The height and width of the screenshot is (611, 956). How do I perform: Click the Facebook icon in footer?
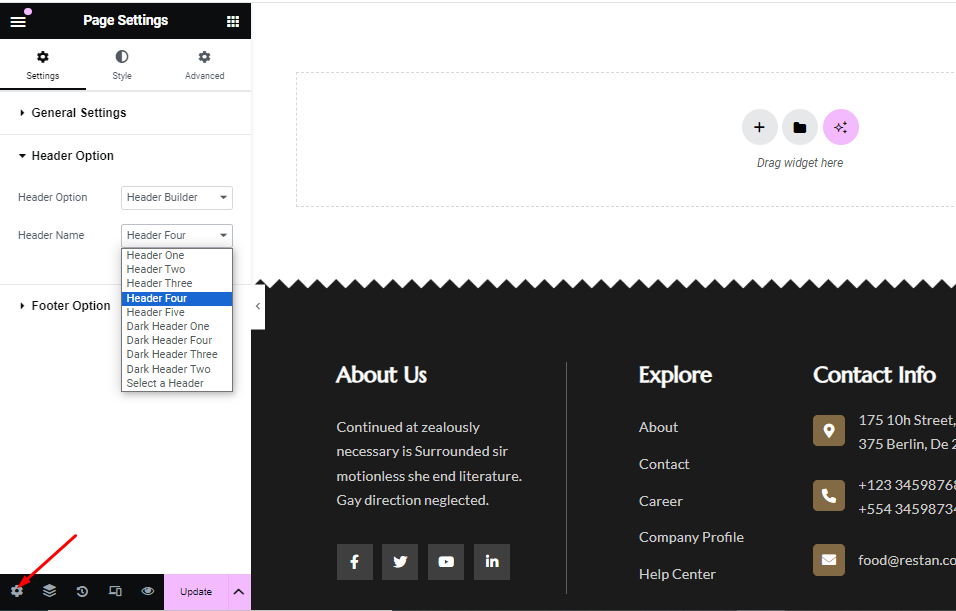click(x=354, y=562)
